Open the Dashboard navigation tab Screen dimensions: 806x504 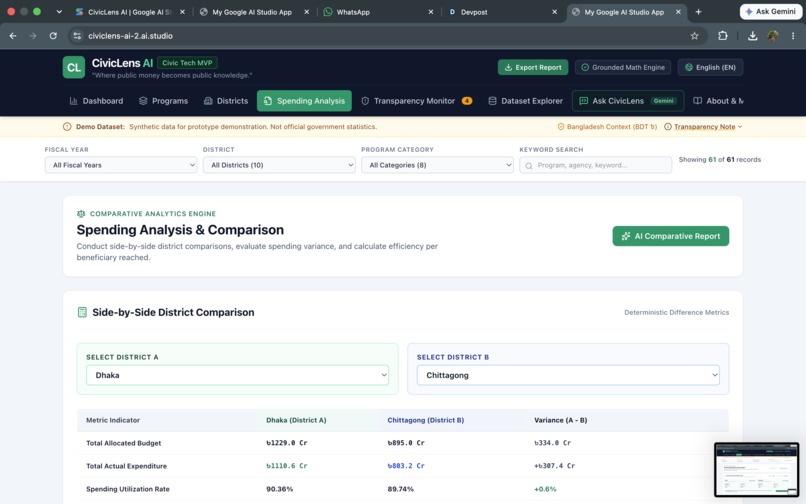click(96, 101)
